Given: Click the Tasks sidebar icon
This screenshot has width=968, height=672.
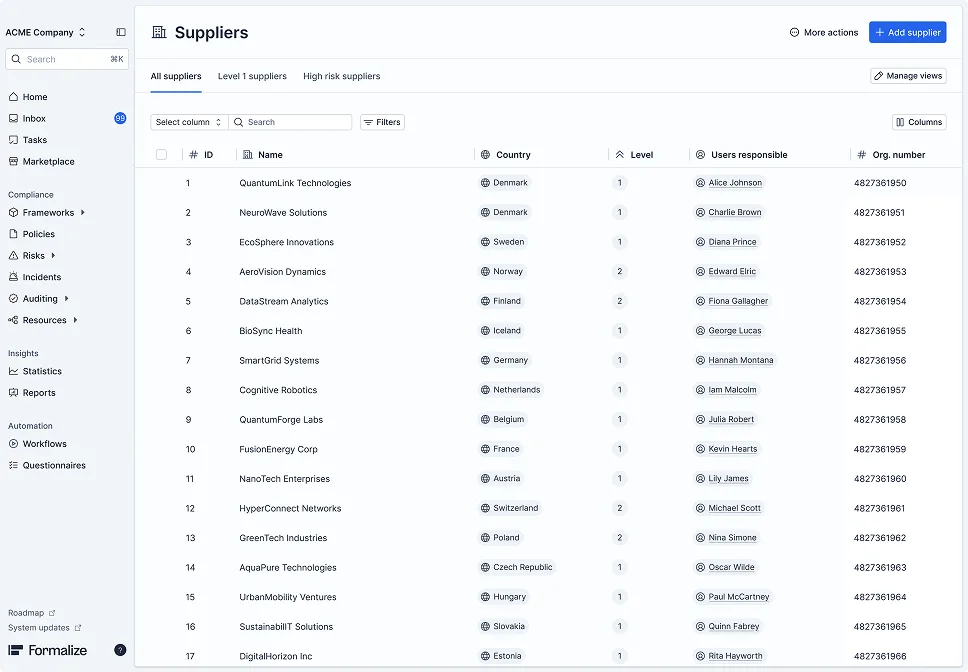Looking at the screenshot, I should [14, 140].
